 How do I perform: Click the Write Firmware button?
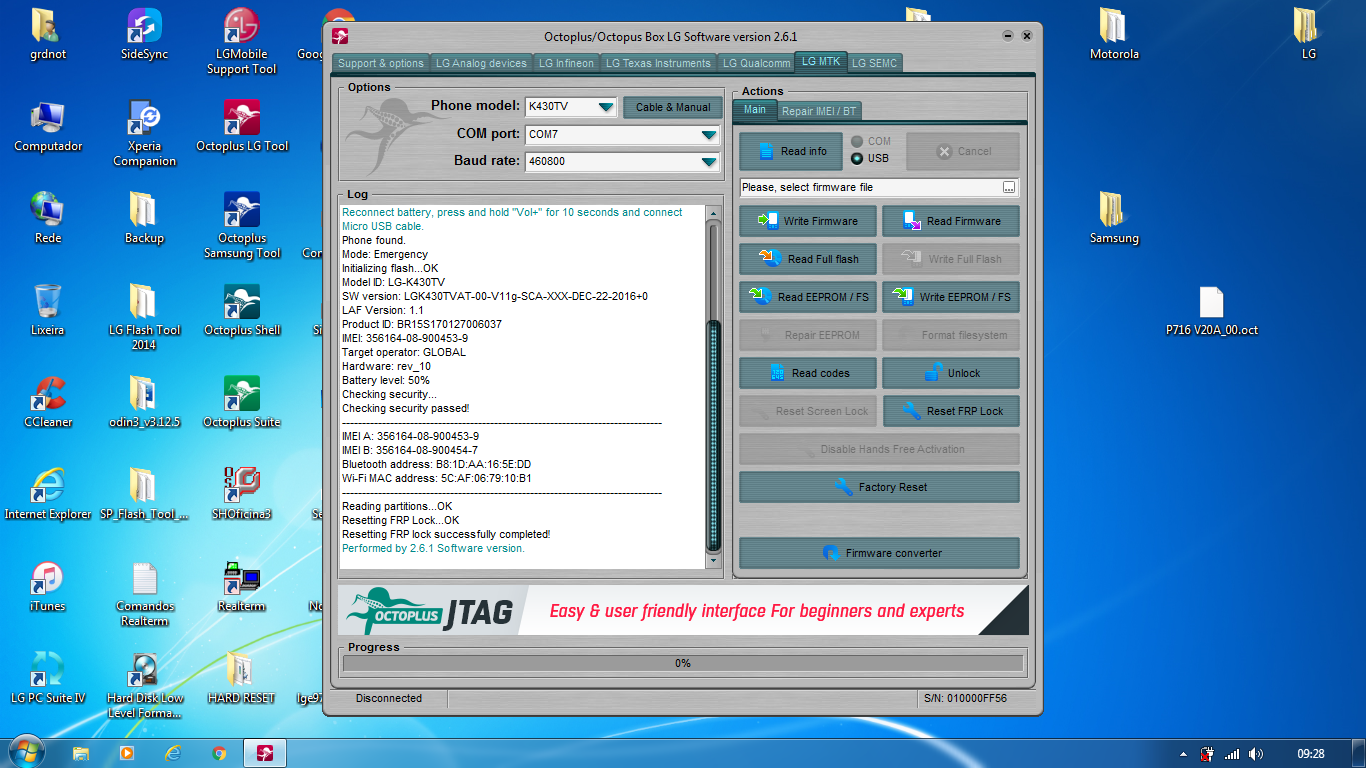(808, 221)
